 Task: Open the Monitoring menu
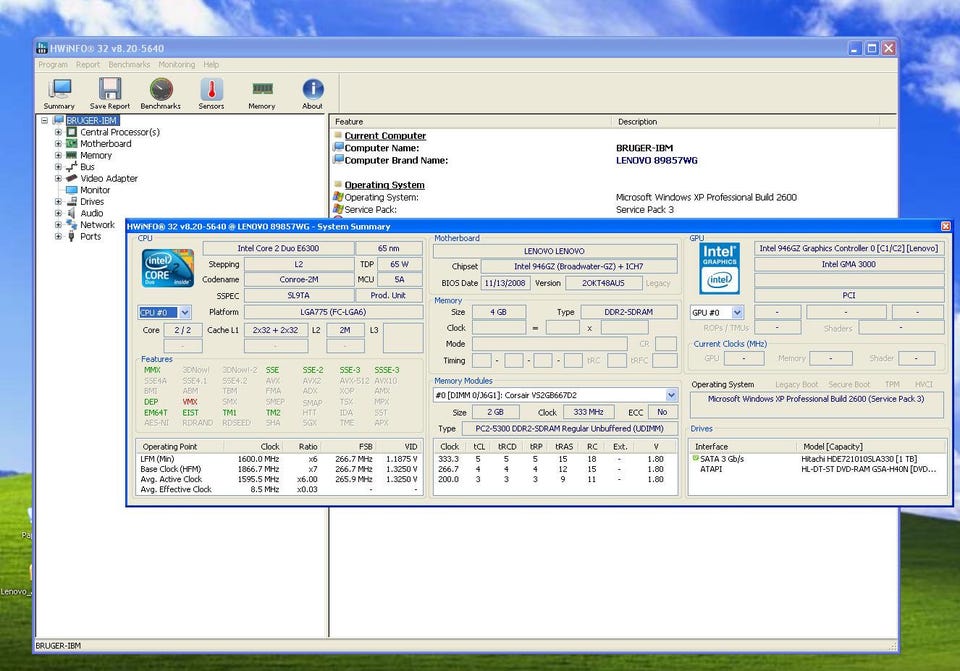(177, 64)
